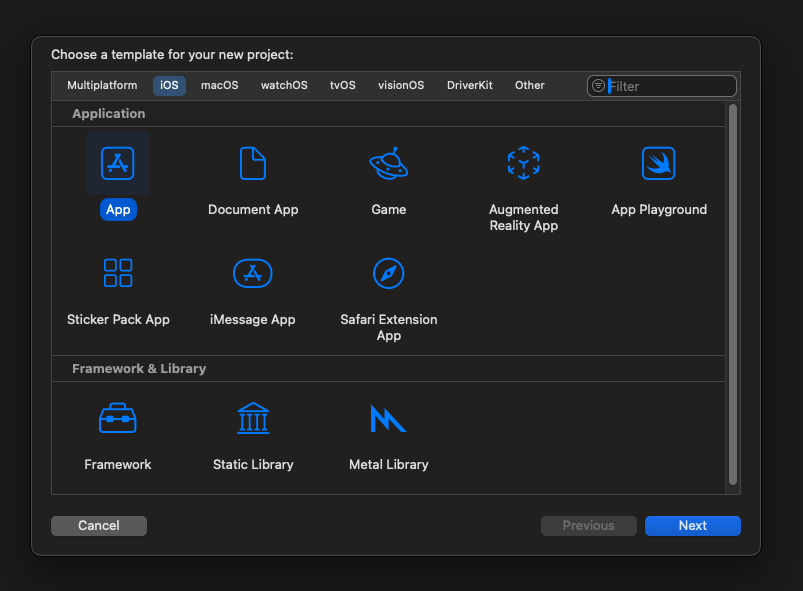
Task: Open the watchOS platform tab
Action: click(x=284, y=86)
